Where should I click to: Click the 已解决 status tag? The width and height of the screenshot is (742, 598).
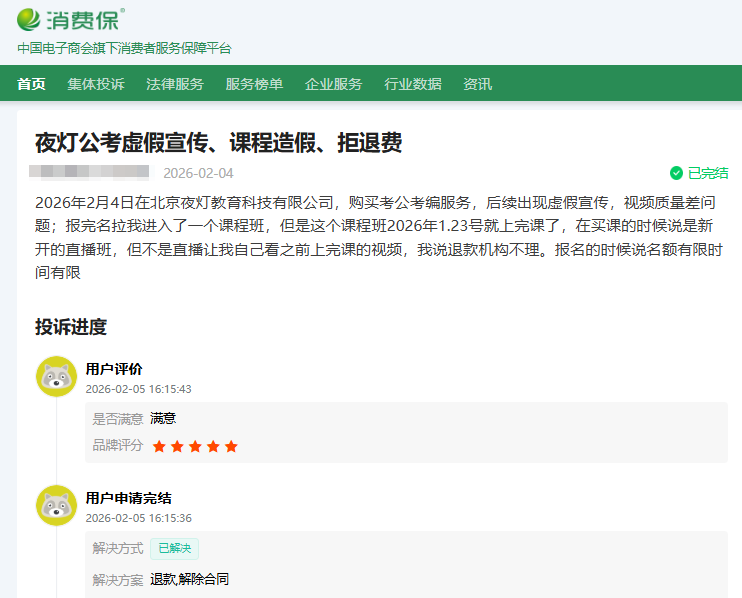pyautogui.click(x=174, y=548)
